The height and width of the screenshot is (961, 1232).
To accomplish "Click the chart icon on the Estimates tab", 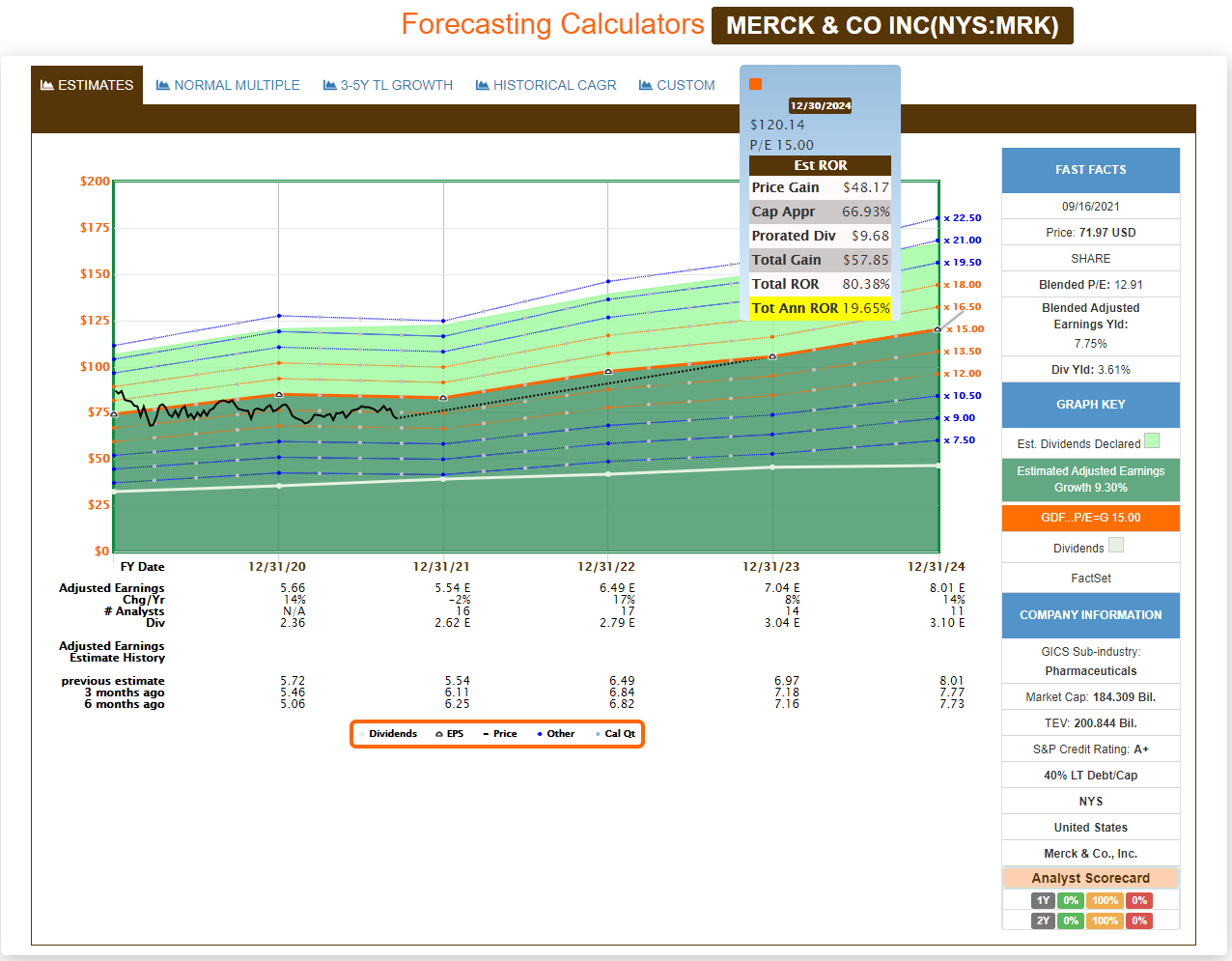I will (46, 85).
